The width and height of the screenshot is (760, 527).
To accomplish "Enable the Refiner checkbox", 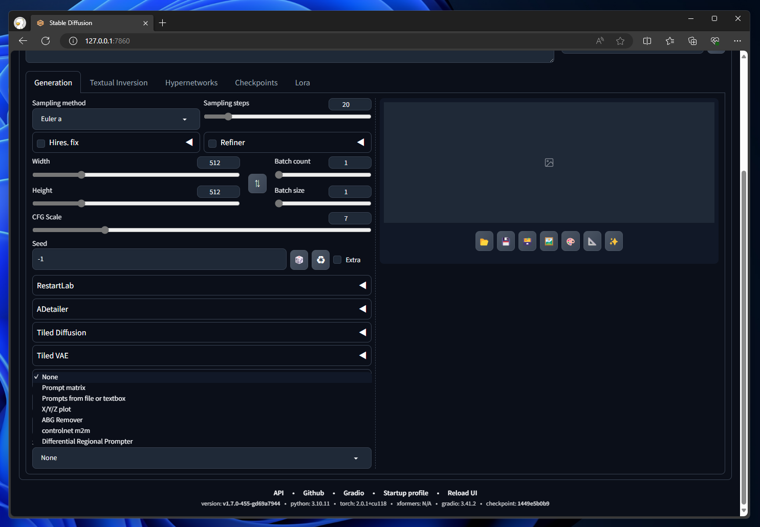I will pos(212,143).
